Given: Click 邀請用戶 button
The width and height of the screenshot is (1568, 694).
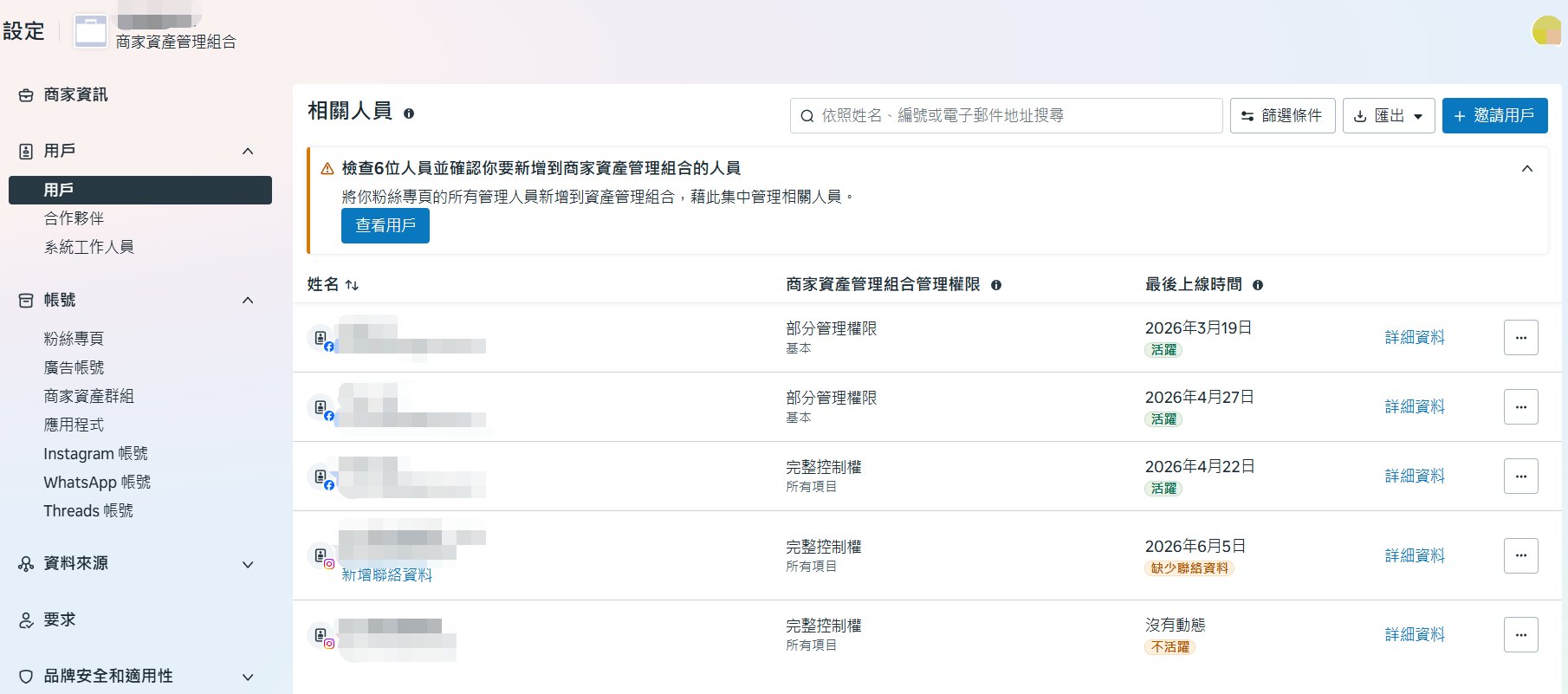Looking at the screenshot, I should (x=1494, y=115).
